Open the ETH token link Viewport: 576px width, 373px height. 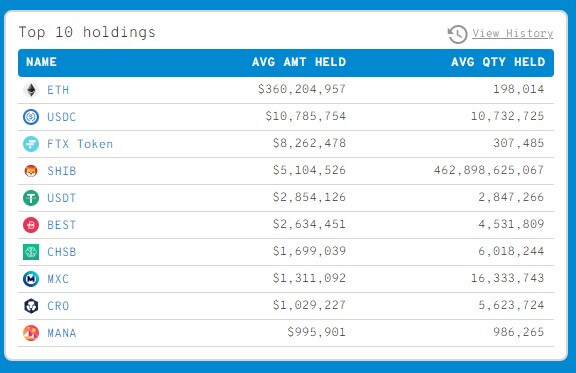[58, 90]
